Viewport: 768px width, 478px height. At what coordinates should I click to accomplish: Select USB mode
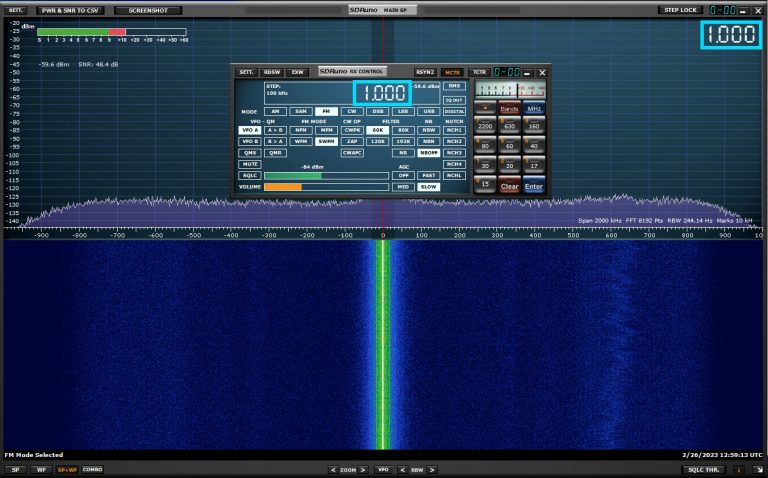429,111
